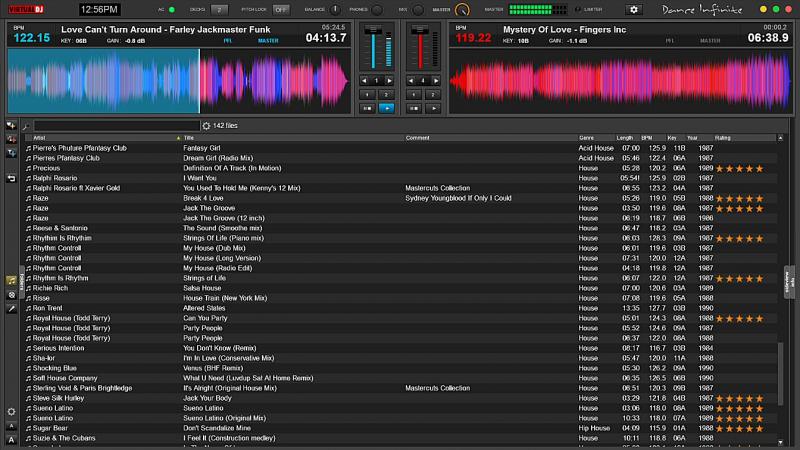Click the blue add-filter folder sidebar icon

point(11,153)
